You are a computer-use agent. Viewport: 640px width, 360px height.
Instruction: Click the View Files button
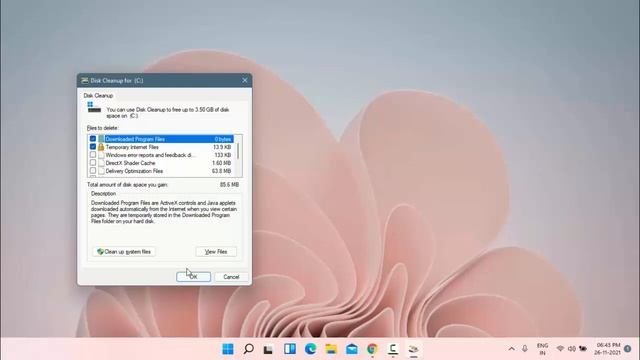pos(216,252)
